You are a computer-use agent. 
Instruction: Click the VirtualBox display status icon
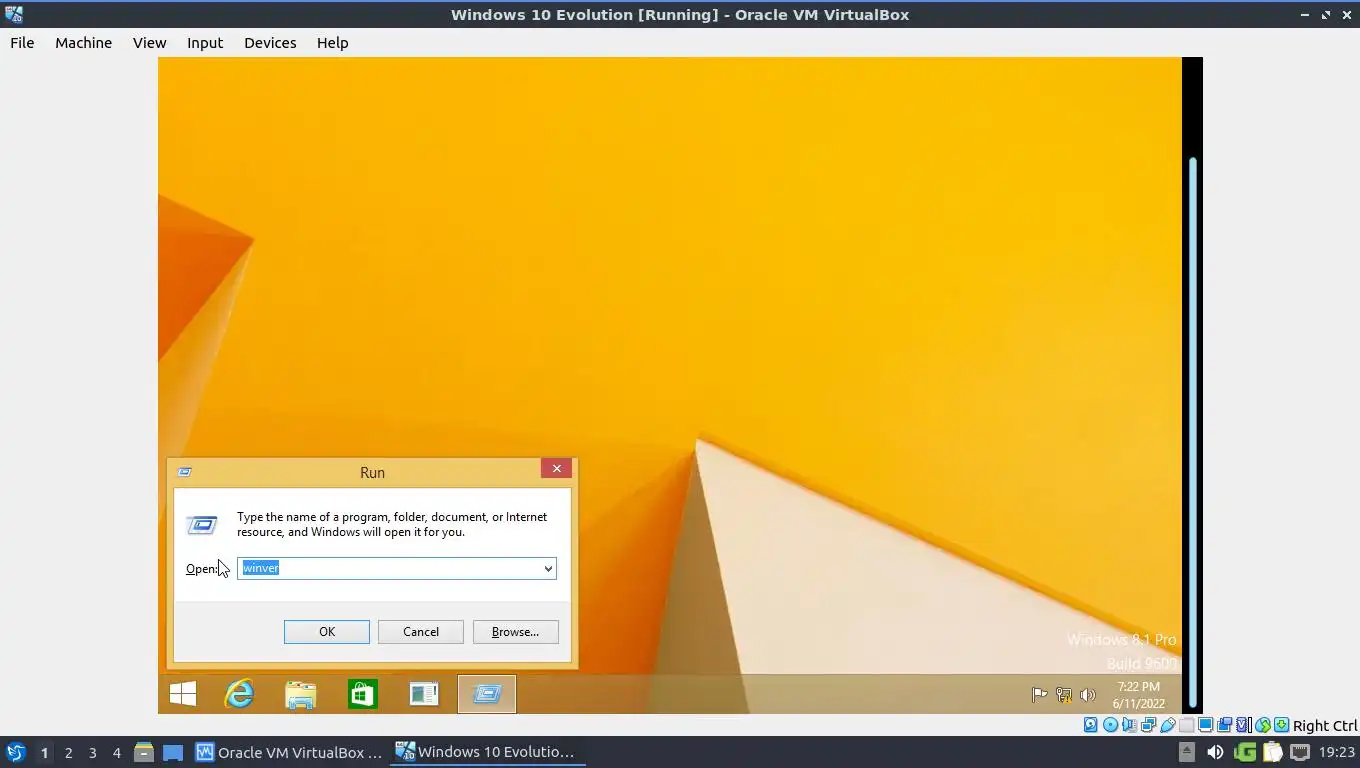[x=1205, y=725]
